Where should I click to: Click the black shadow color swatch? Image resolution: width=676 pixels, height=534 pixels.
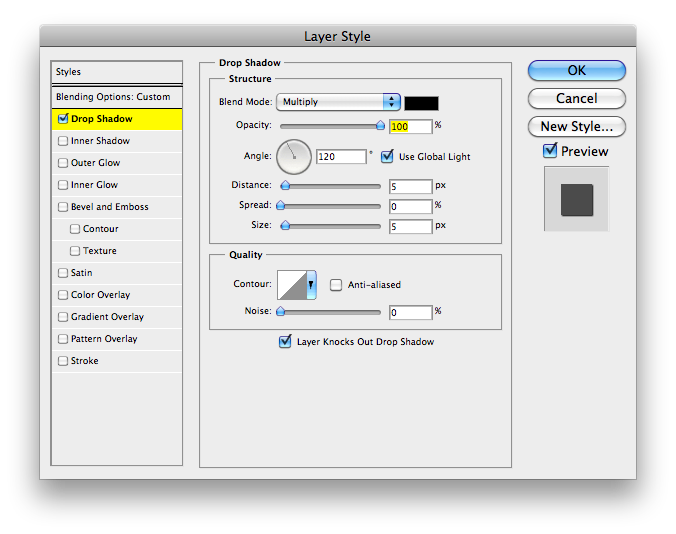click(421, 102)
